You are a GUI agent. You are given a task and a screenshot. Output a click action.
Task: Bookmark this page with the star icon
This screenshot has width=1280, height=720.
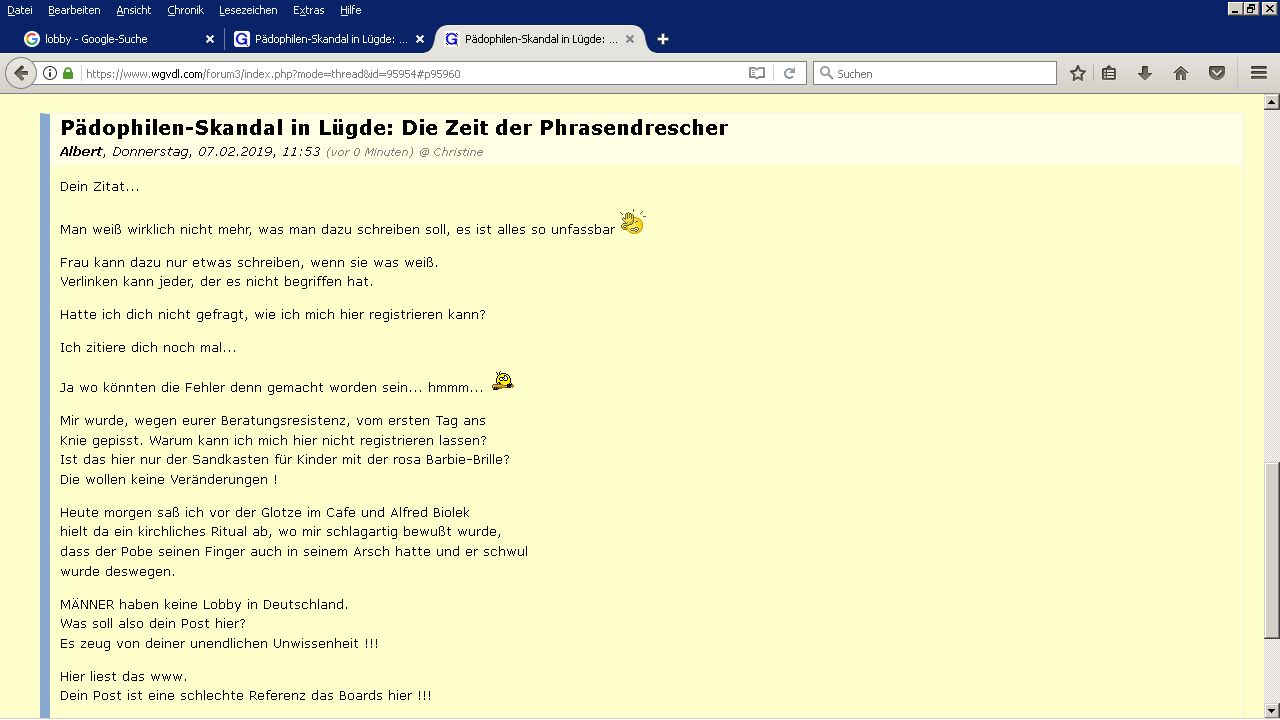1077,73
